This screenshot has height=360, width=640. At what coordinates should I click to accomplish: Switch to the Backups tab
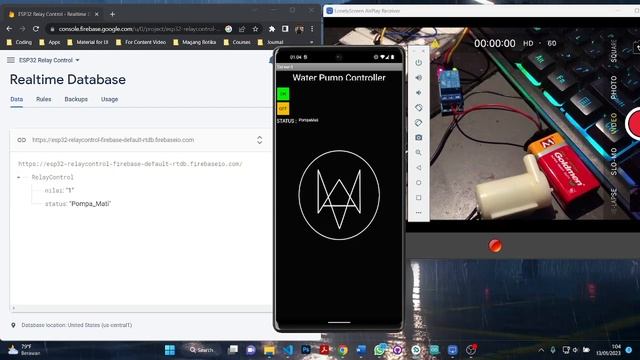[76, 99]
